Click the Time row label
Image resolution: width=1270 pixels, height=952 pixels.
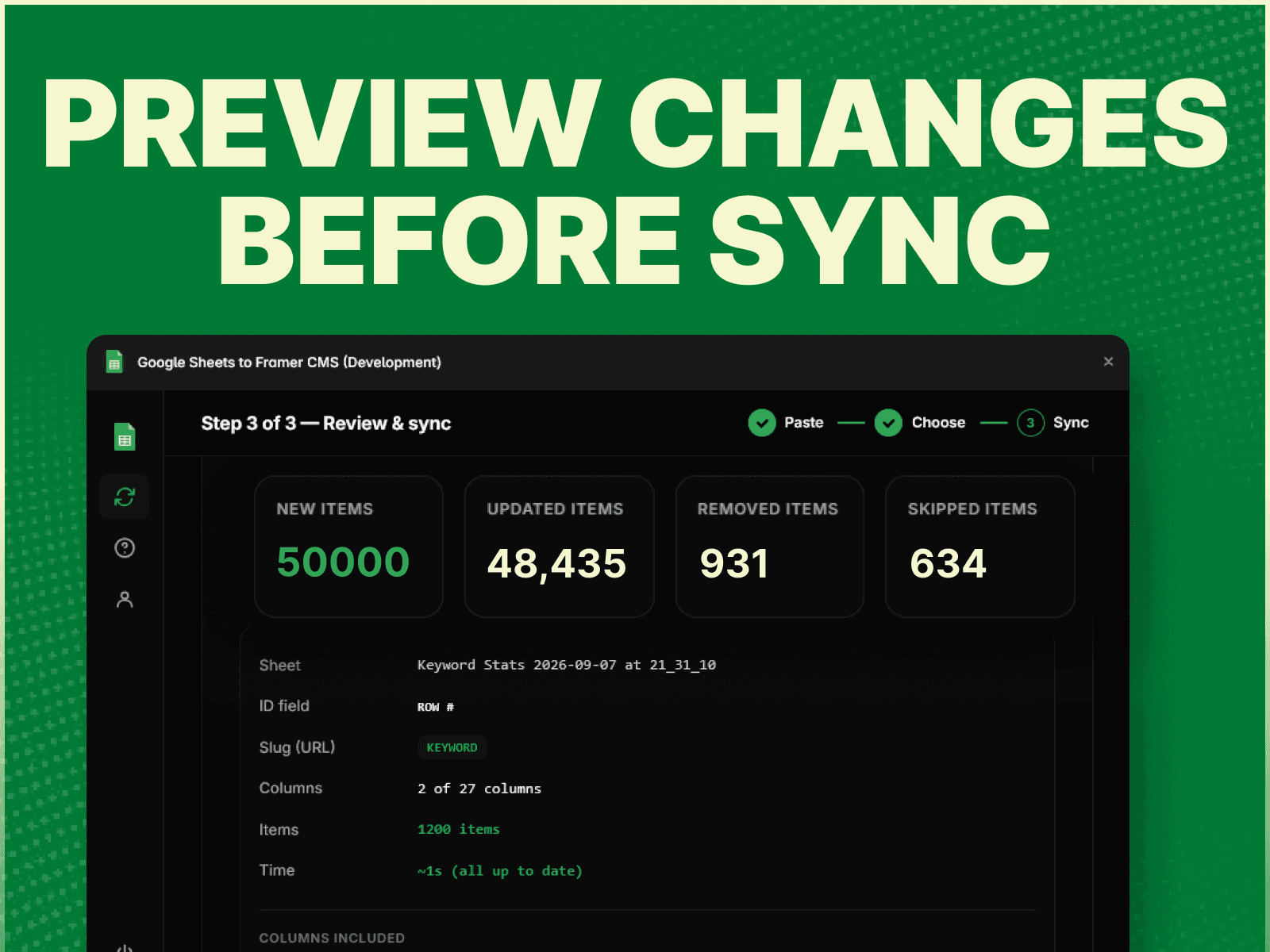(276, 870)
